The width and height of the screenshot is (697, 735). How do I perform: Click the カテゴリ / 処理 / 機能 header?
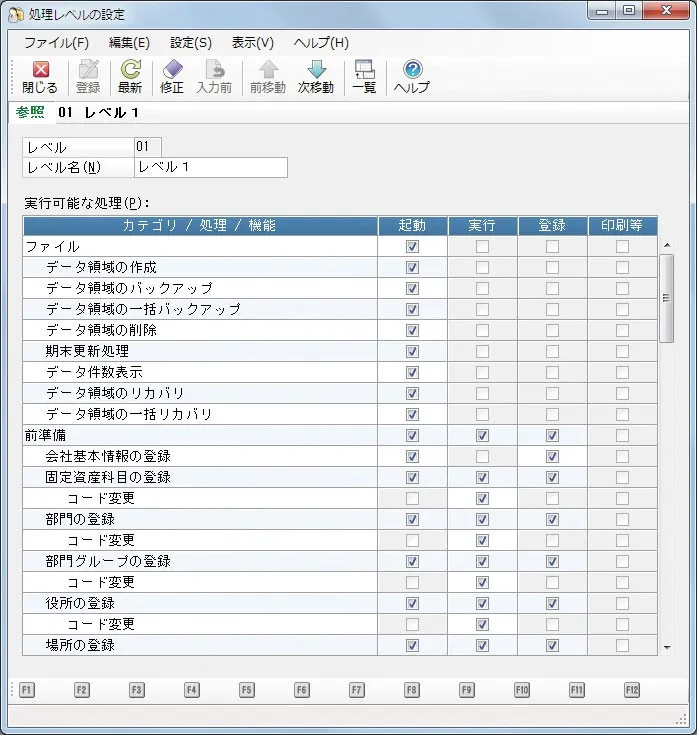(200, 225)
